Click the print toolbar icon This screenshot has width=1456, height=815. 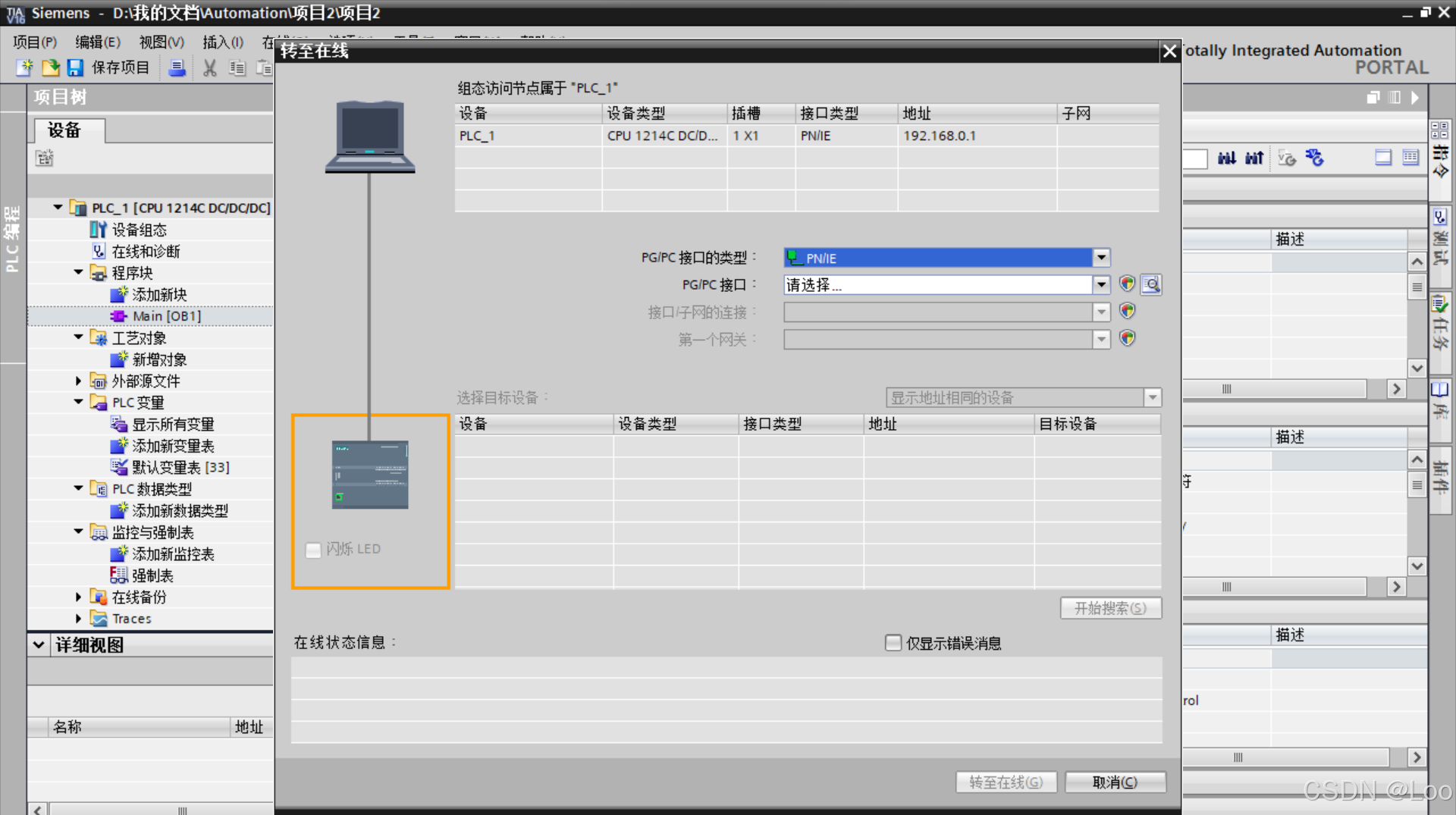point(177,67)
